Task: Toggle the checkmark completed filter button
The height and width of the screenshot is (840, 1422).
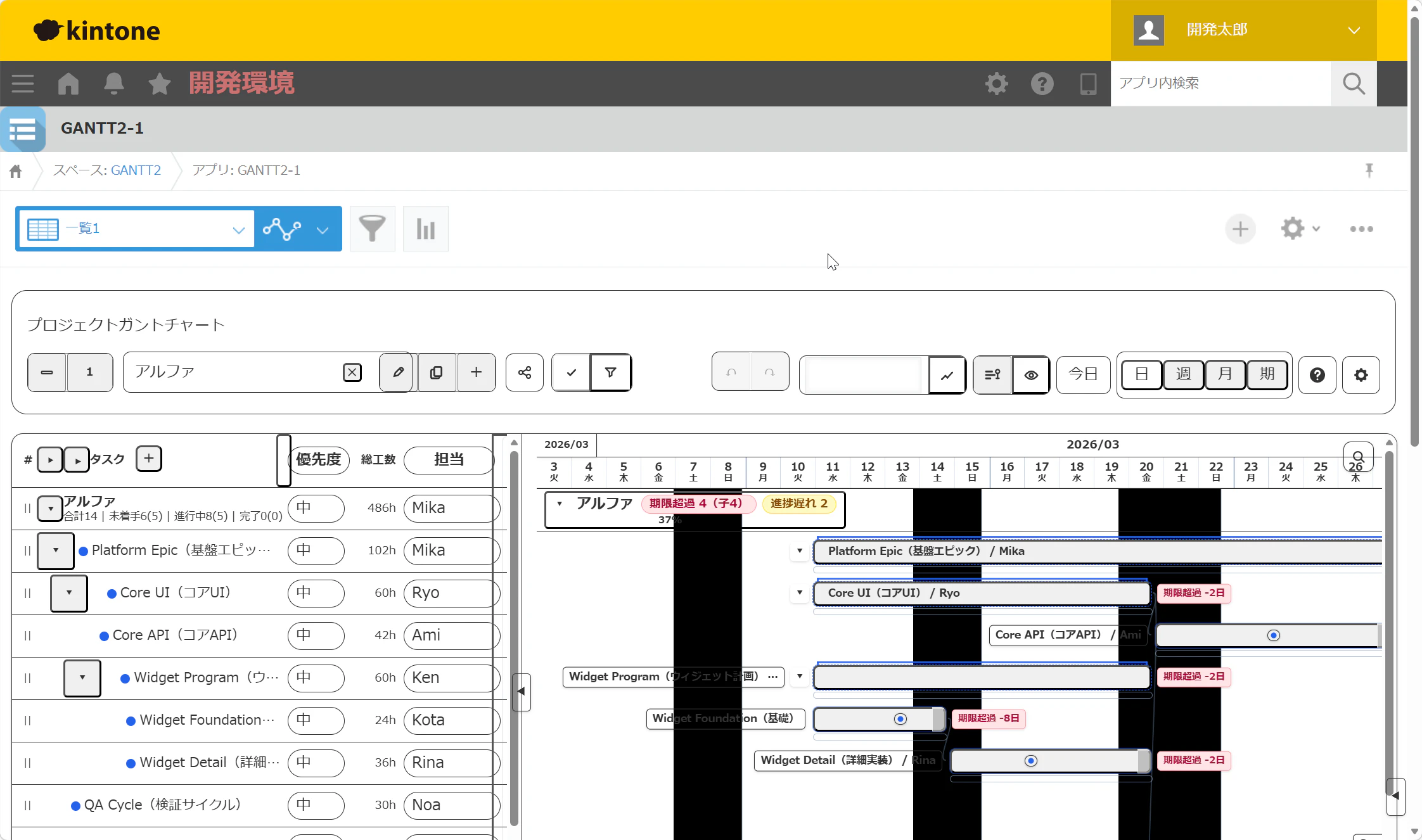Action: click(571, 372)
